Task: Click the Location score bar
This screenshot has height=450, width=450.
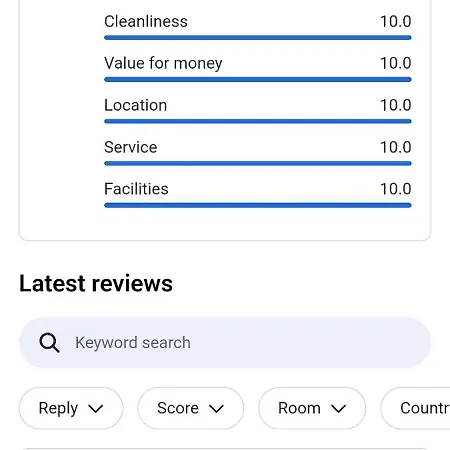Action: tap(258, 121)
